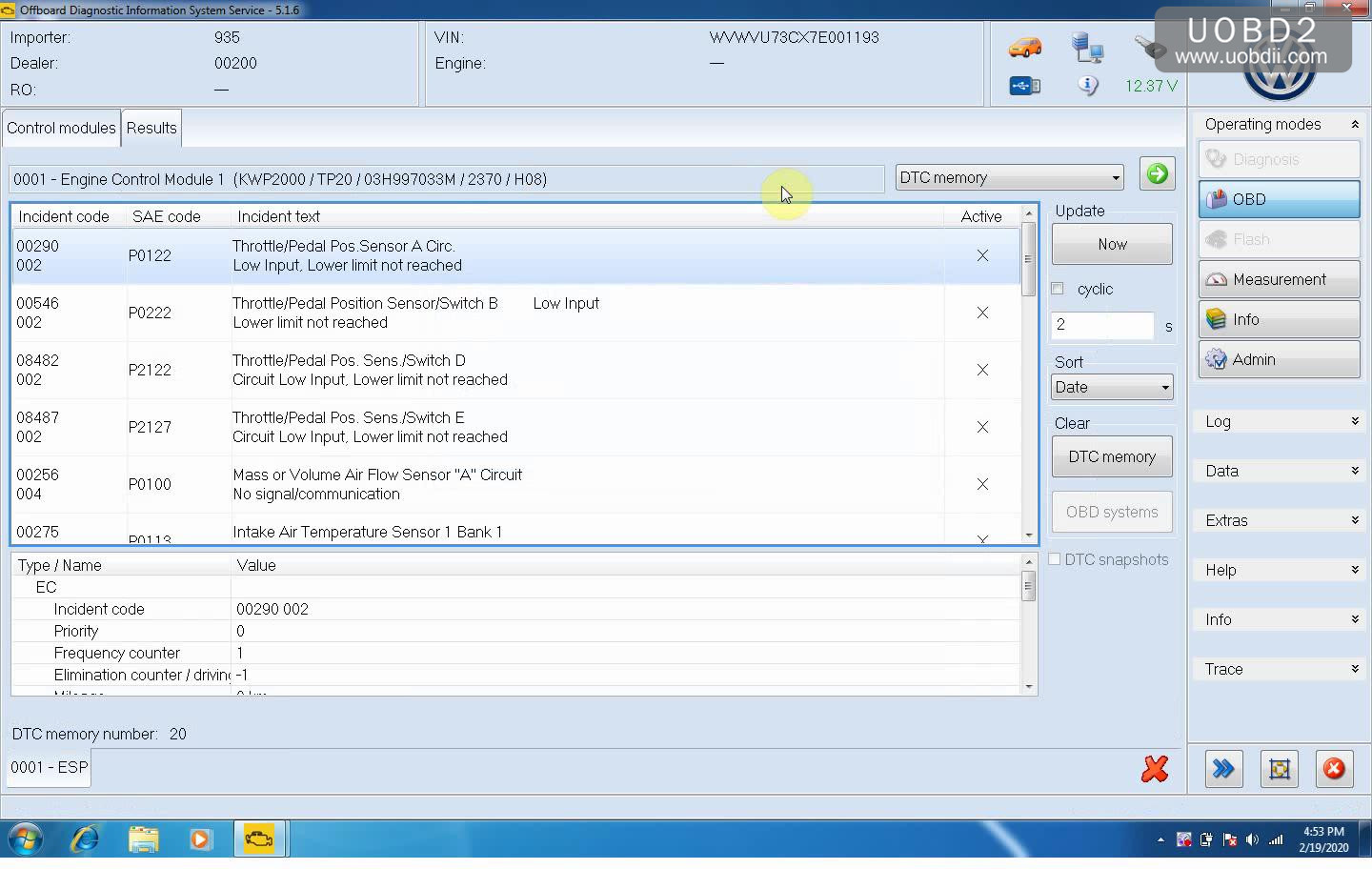
Task: Click the fullscreen frame icon button
Action: pos(1279,769)
